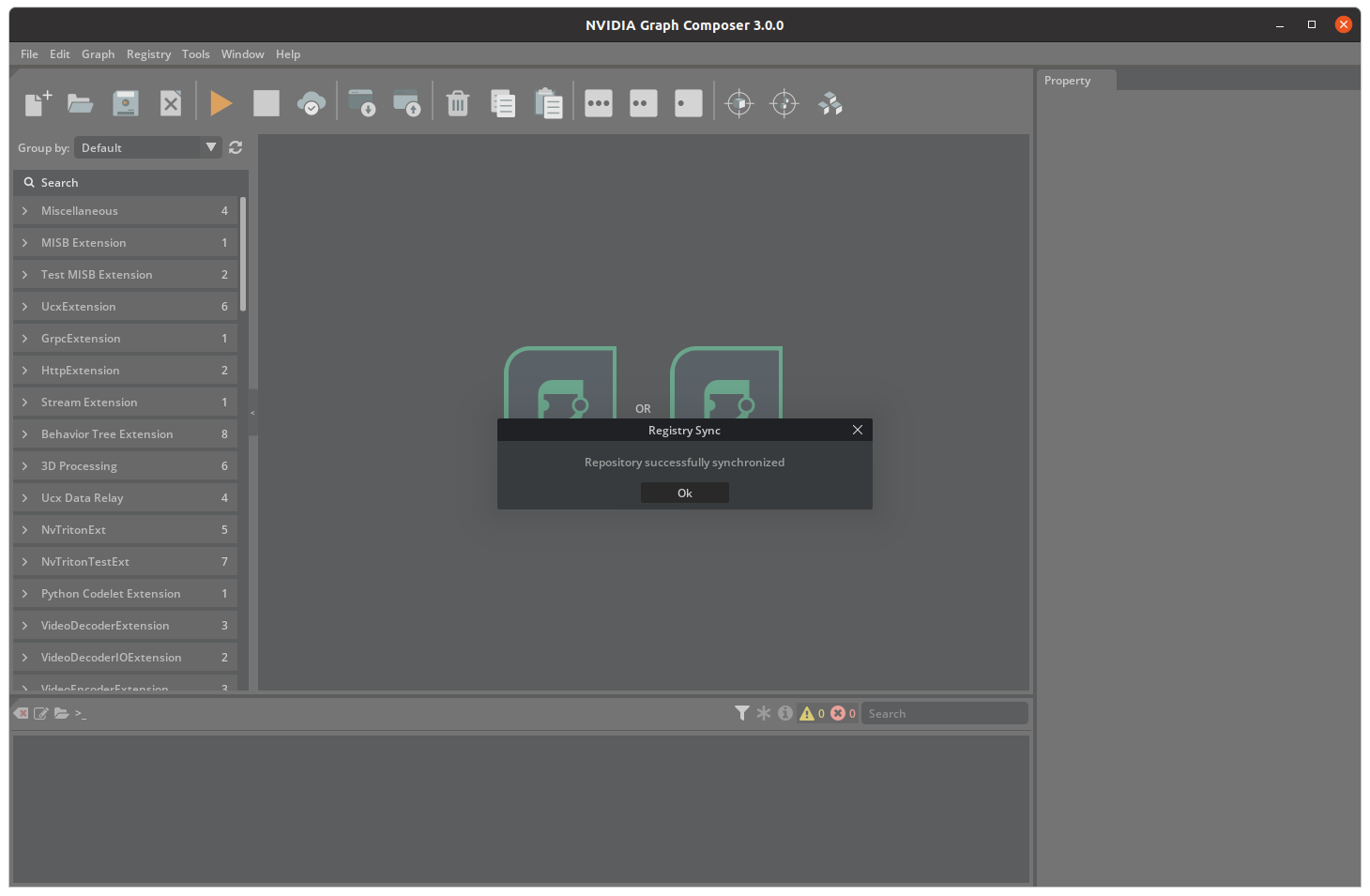Open the Window menu
Image resolution: width=1370 pixels, height=896 pixels.
[242, 54]
